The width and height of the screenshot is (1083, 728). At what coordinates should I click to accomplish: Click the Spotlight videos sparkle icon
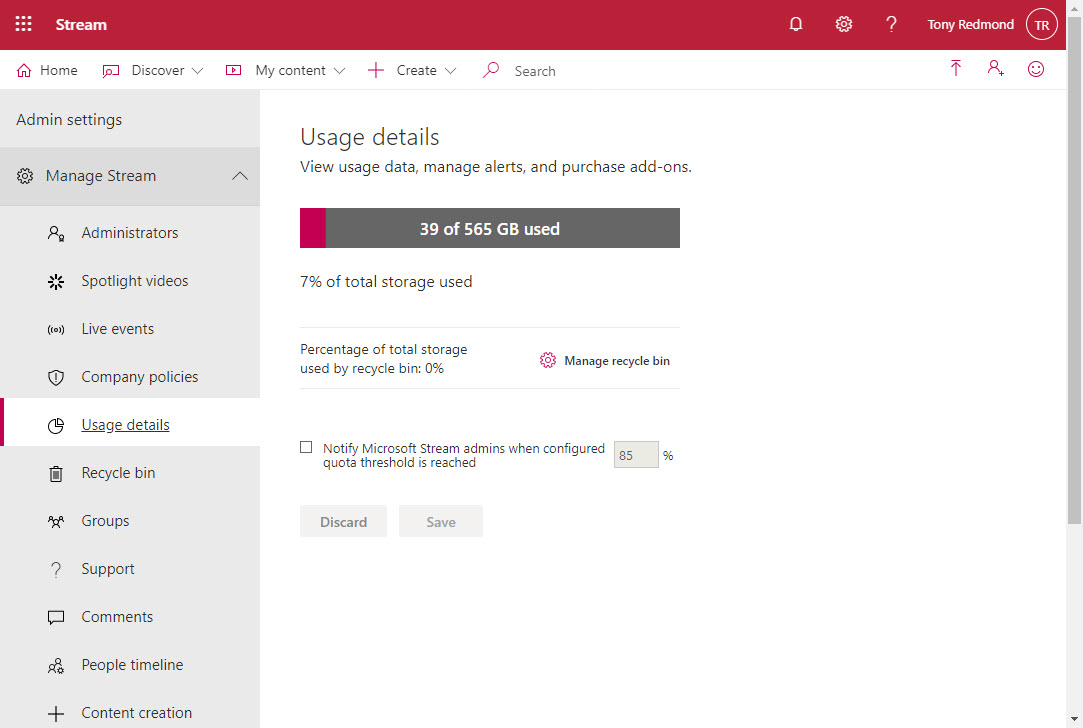(56, 281)
